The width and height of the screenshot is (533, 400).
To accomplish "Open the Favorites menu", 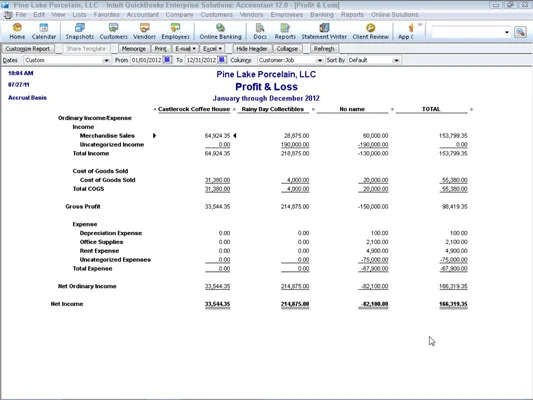I will 106,15.
